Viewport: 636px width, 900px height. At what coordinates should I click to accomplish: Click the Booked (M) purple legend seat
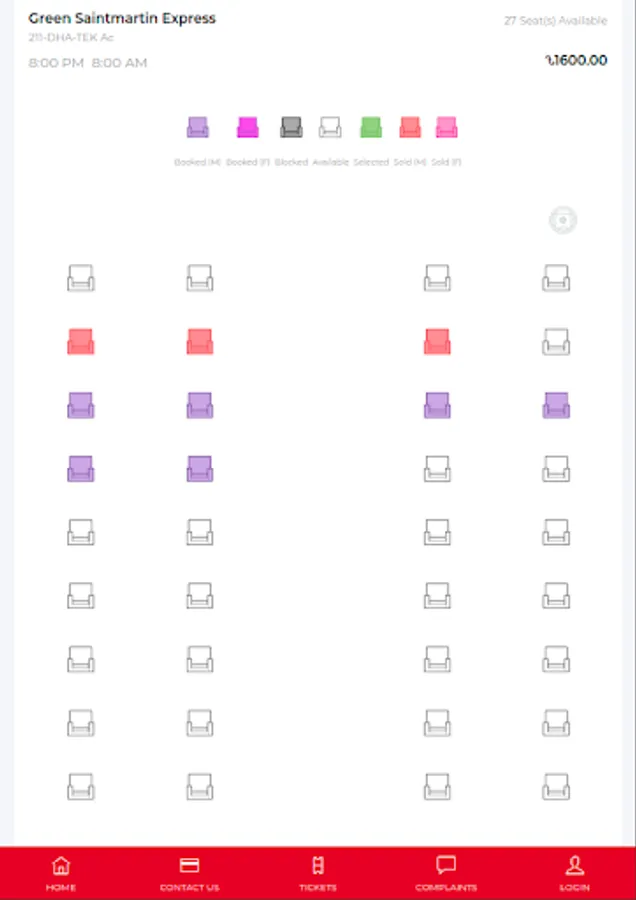click(x=198, y=128)
